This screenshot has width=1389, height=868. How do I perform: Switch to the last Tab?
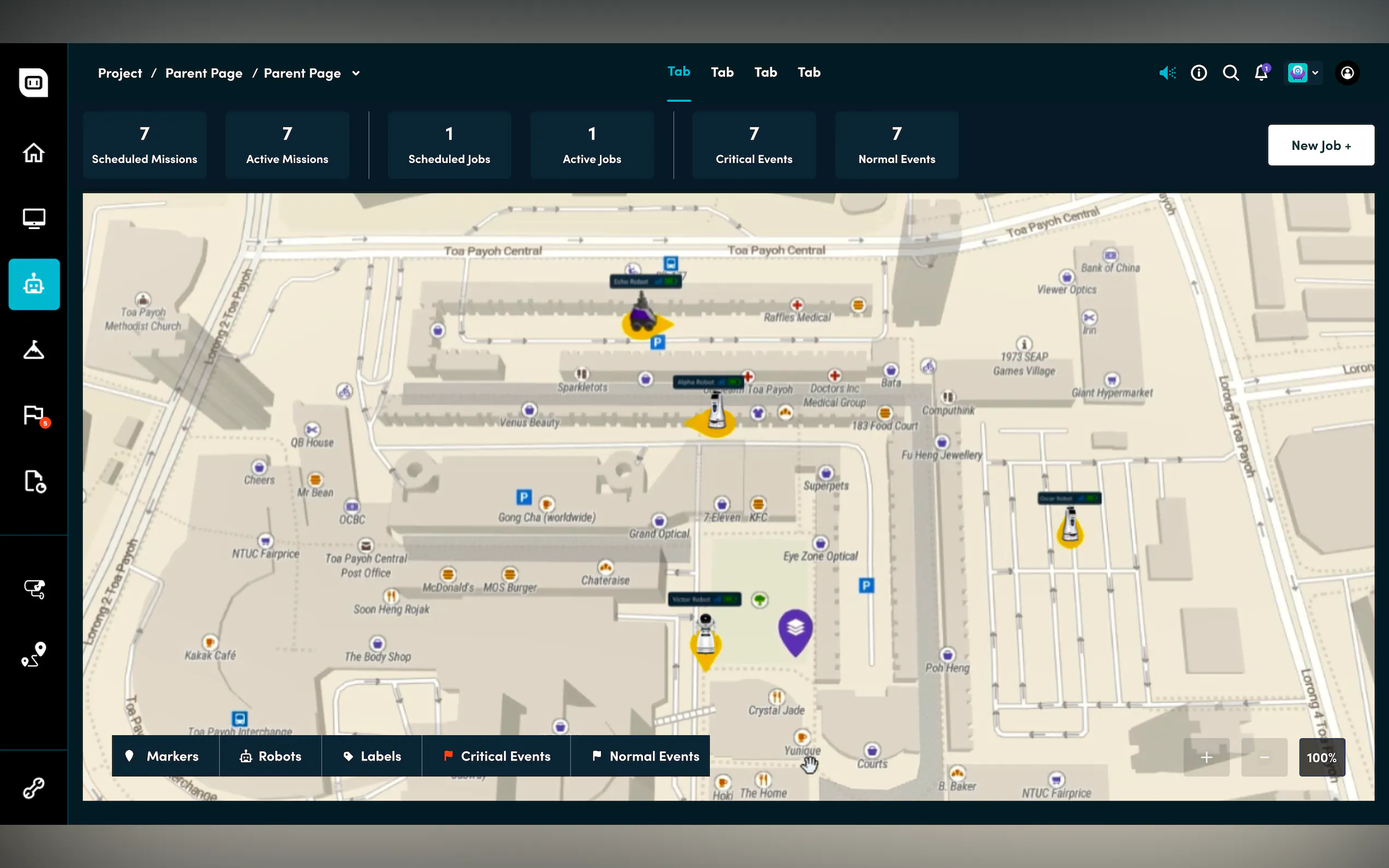click(808, 72)
